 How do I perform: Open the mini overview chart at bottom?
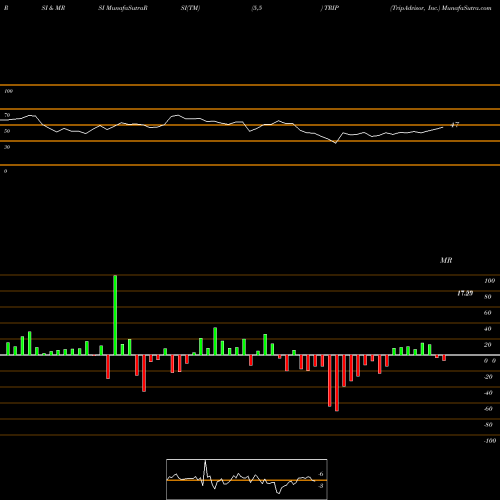point(247,479)
